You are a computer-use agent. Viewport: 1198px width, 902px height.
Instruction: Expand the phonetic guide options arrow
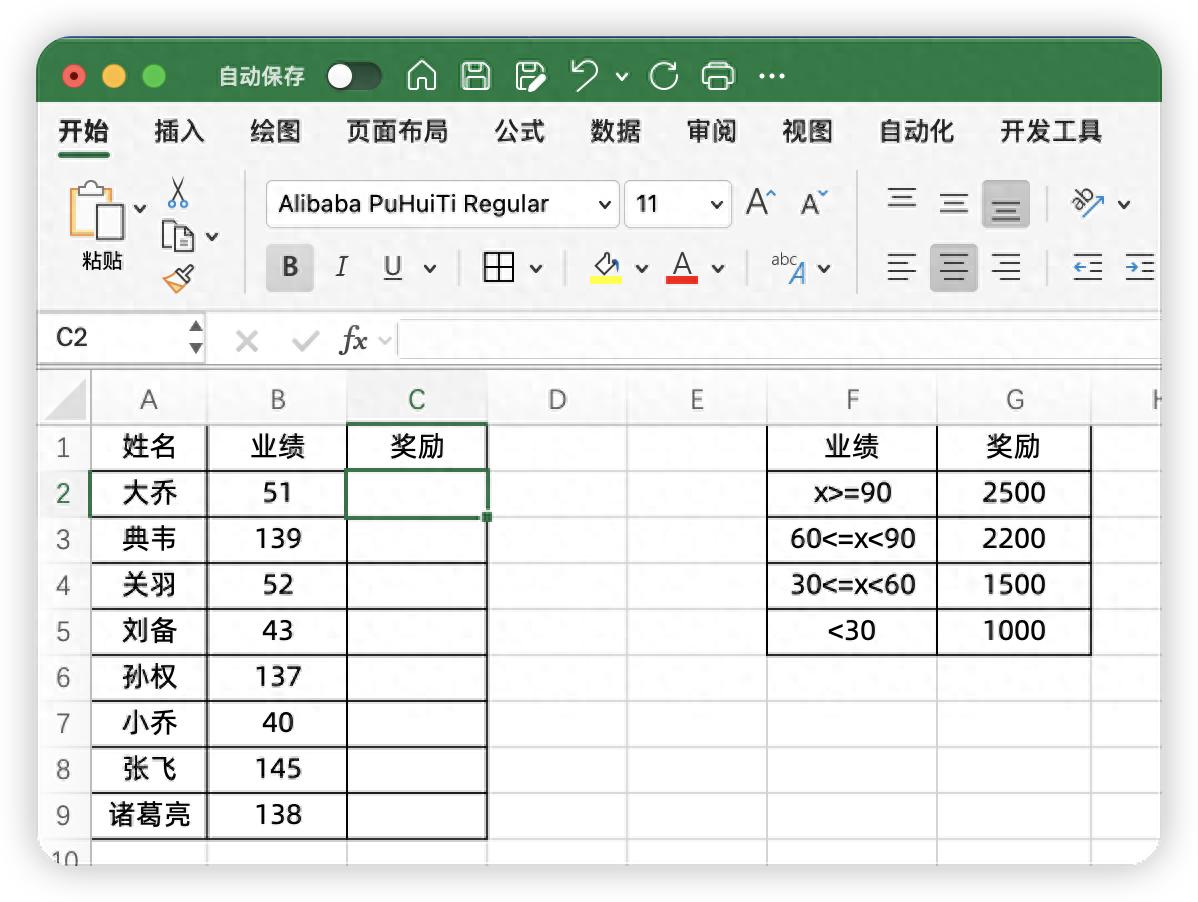[824, 268]
